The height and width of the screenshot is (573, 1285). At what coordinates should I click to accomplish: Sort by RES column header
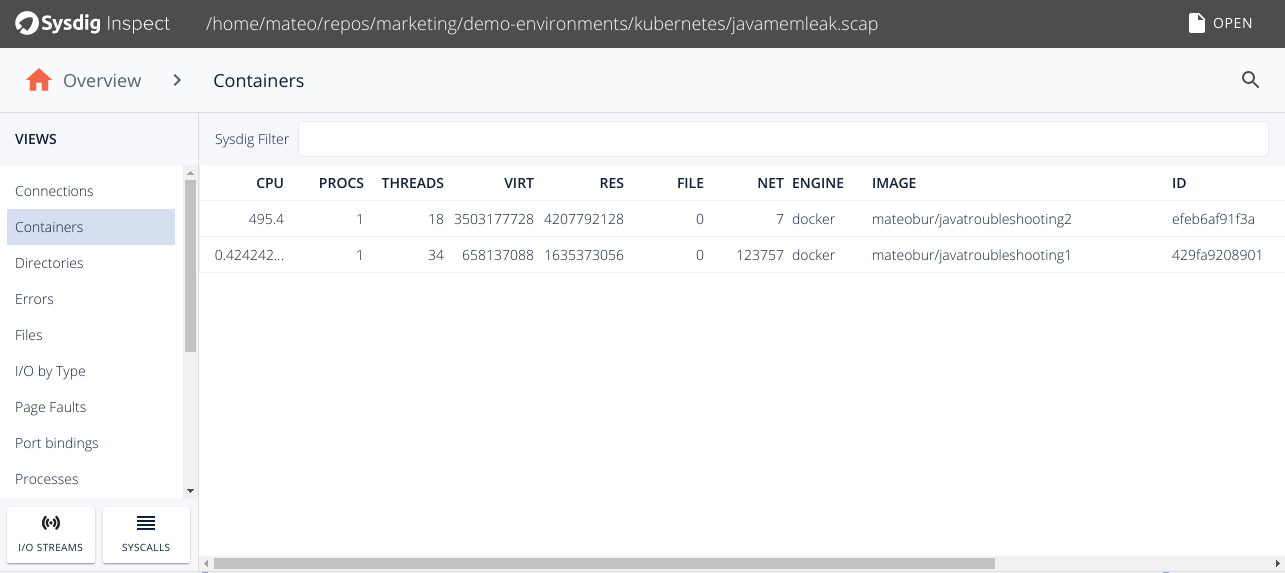click(x=611, y=183)
